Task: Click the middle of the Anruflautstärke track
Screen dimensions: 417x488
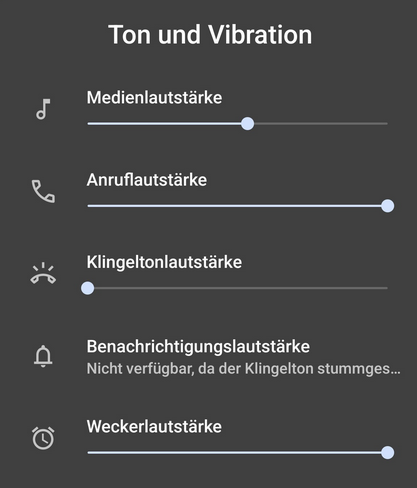Action: [237, 206]
